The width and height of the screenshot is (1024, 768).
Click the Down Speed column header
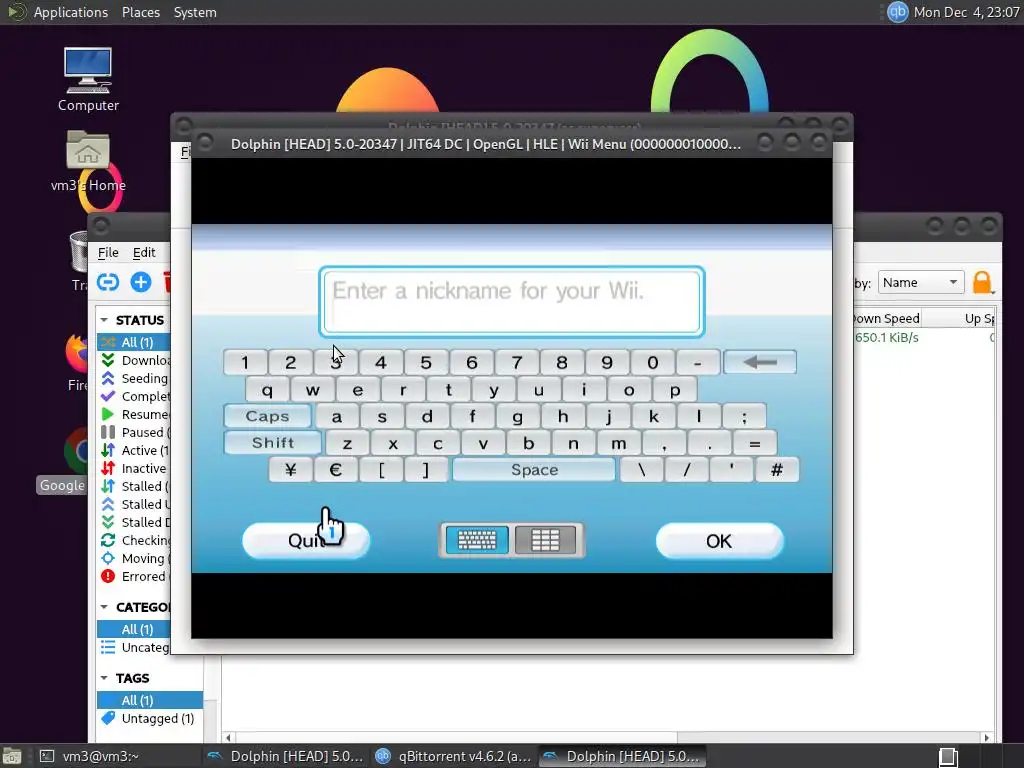click(887, 318)
